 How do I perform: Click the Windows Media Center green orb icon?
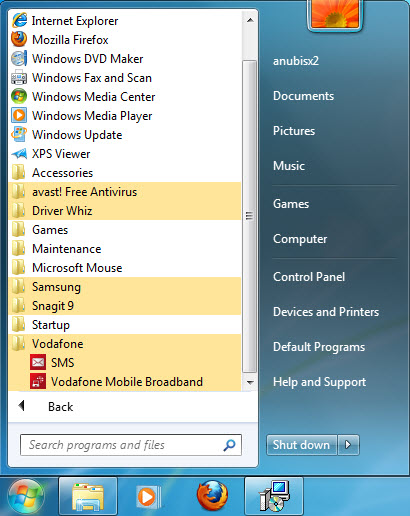(19, 97)
